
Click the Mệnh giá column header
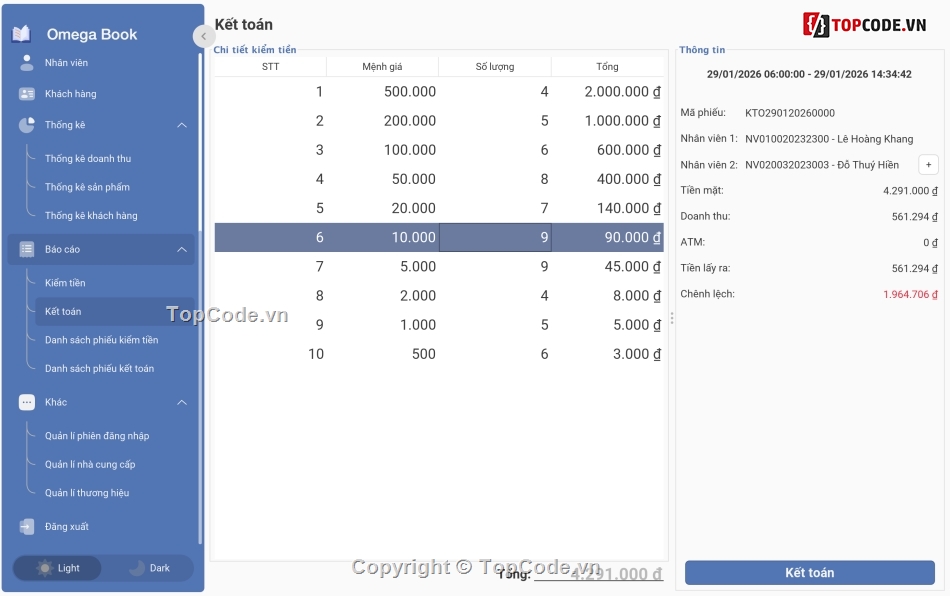(382, 67)
